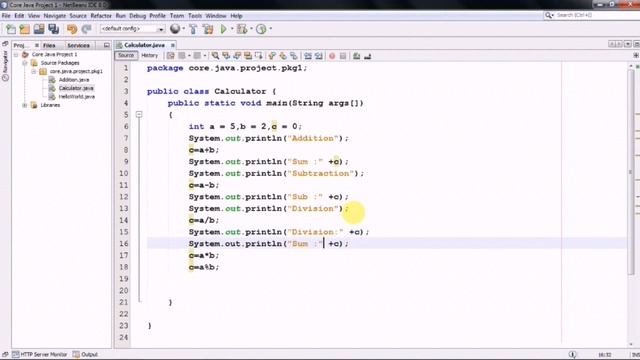Click the Redo arrow icon
640x360 pixels.
87,29
